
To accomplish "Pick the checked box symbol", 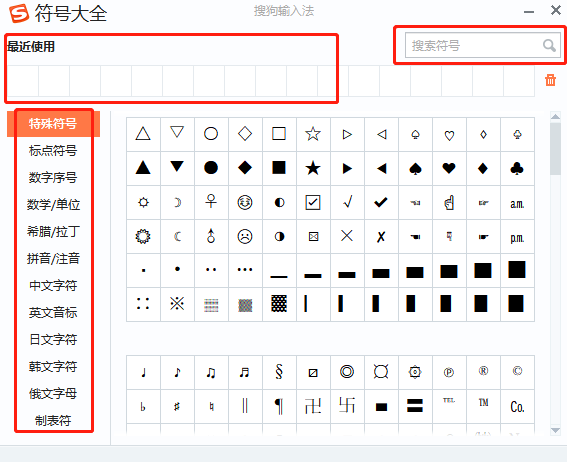I will (313, 202).
